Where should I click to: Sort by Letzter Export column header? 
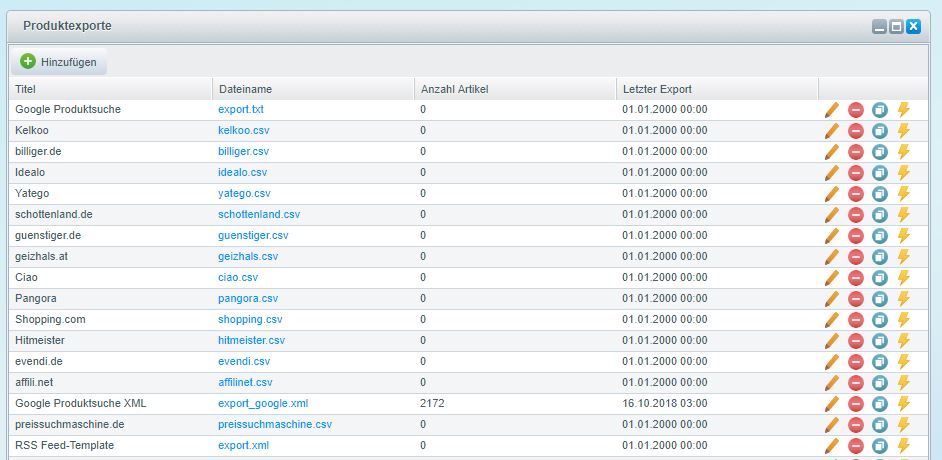click(x=717, y=89)
